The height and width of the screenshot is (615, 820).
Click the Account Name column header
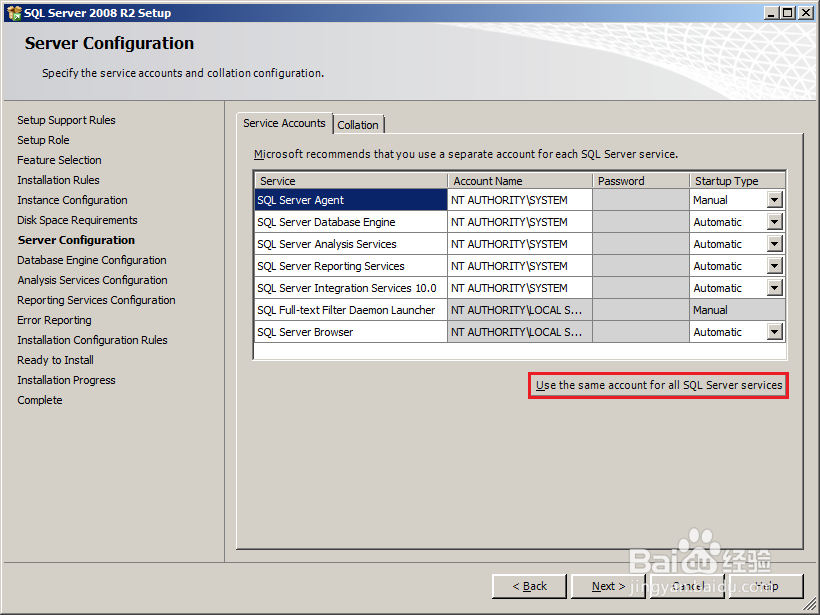tap(520, 181)
